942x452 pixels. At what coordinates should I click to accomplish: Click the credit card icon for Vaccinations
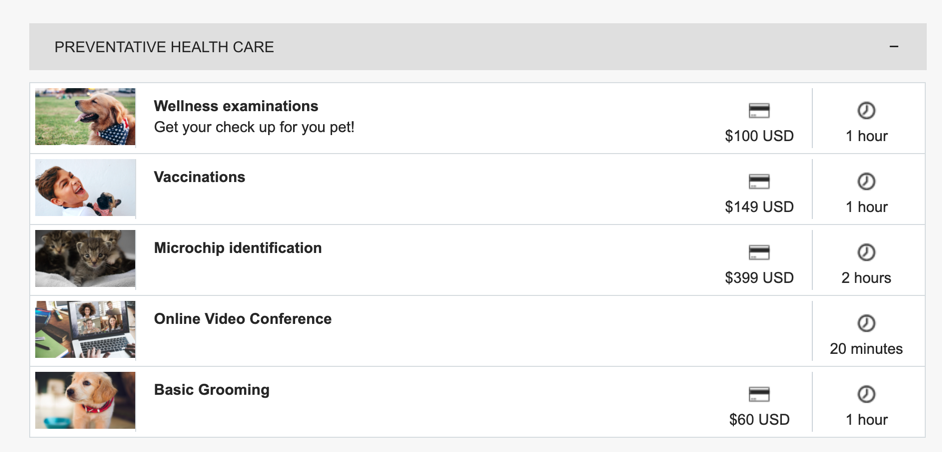[759, 182]
